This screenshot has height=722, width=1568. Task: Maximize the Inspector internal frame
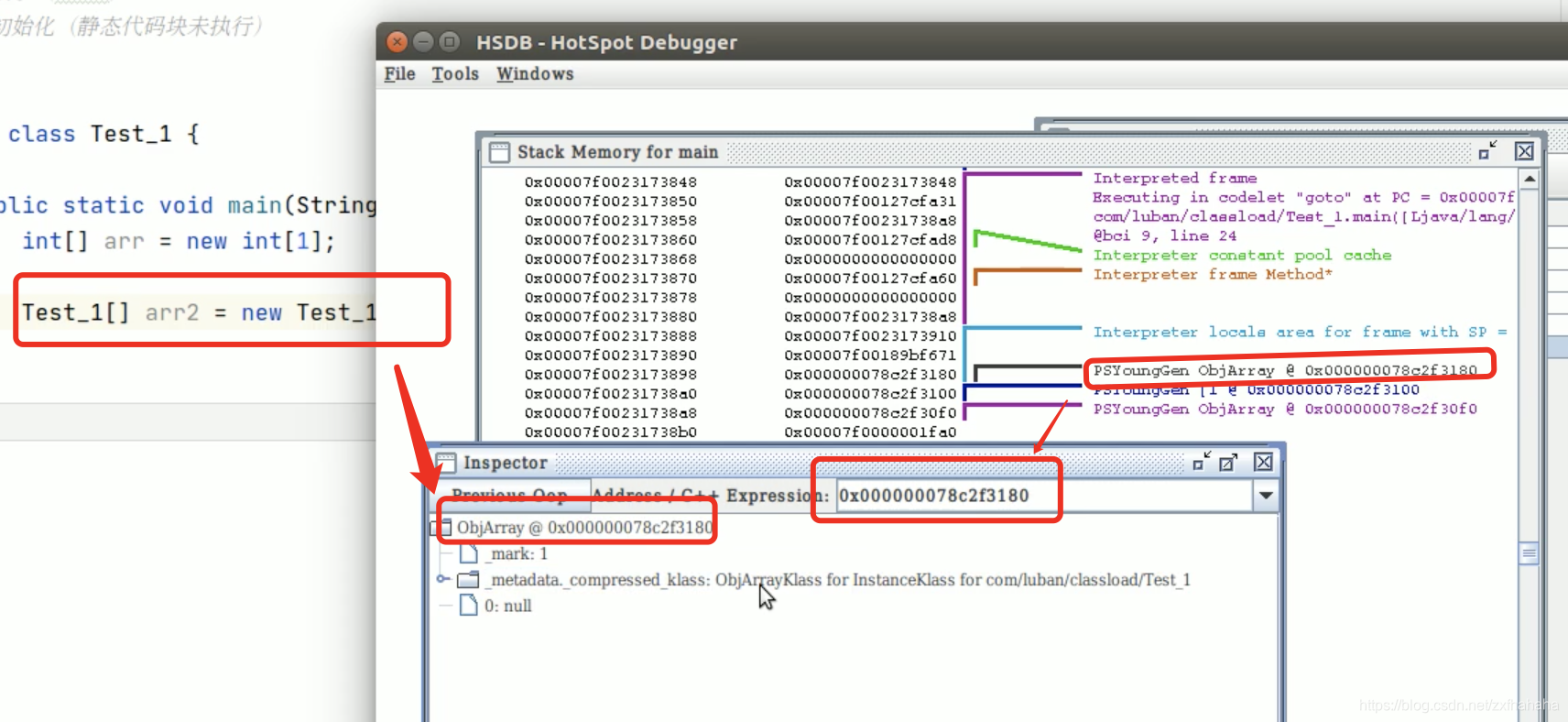point(1228,462)
